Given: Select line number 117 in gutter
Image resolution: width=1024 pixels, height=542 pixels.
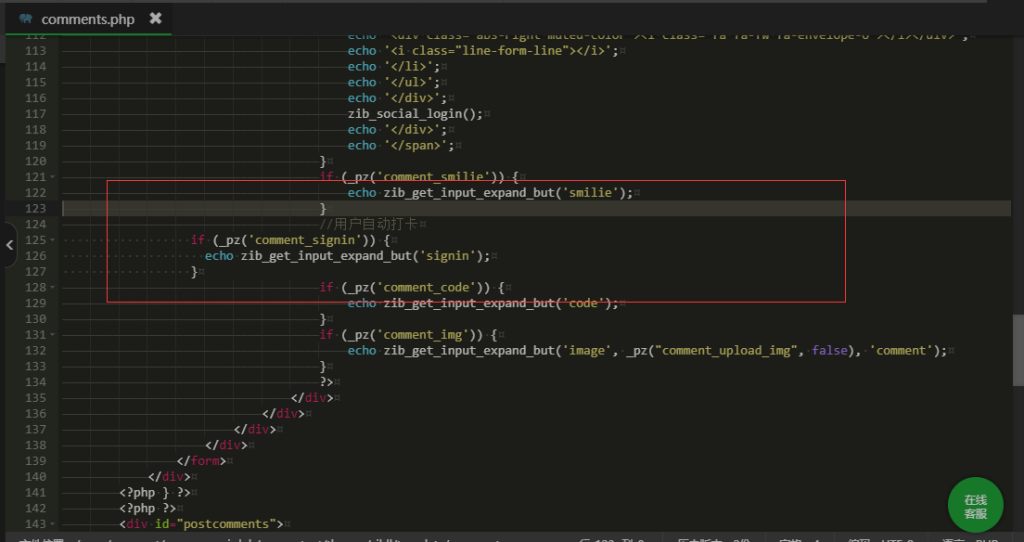Looking at the screenshot, I should click(34, 114).
